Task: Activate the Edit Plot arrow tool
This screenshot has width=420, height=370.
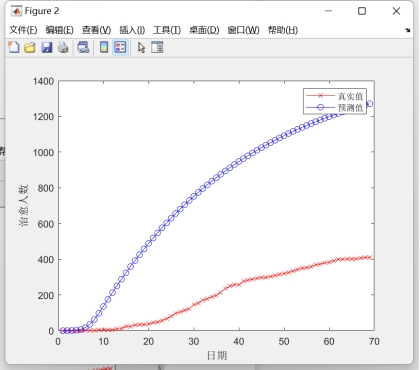Action: pyautogui.click(x=141, y=48)
